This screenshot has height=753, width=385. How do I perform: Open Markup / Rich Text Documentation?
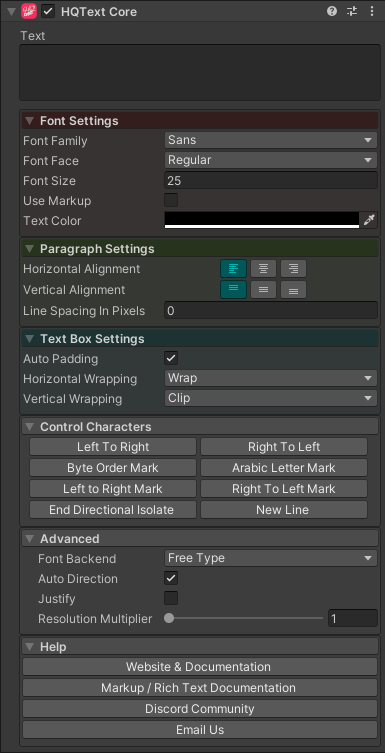pos(200,688)
